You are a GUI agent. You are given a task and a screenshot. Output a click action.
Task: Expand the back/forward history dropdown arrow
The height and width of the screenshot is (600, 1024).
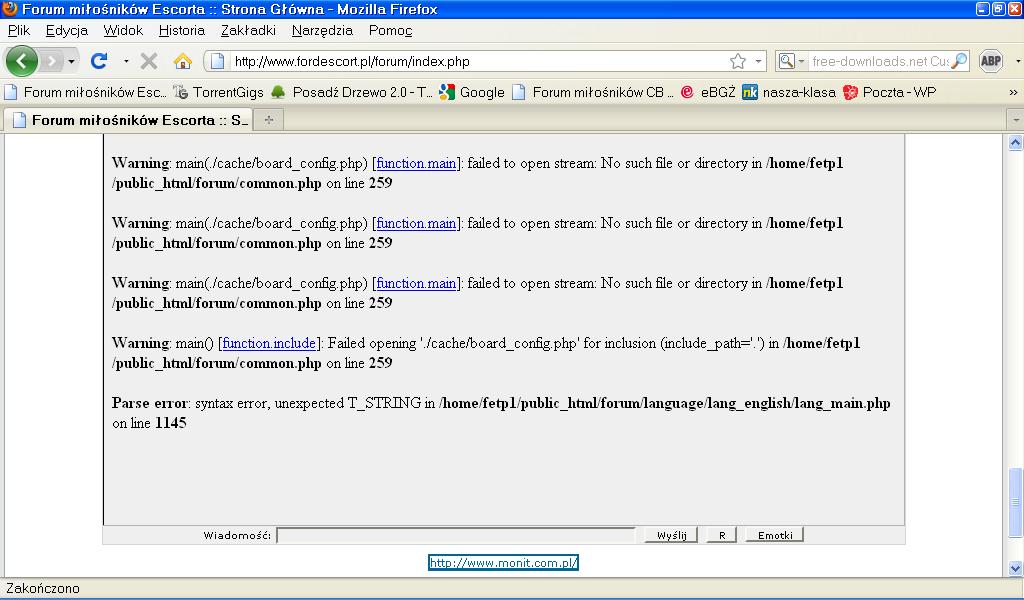(x=72, y=62)
